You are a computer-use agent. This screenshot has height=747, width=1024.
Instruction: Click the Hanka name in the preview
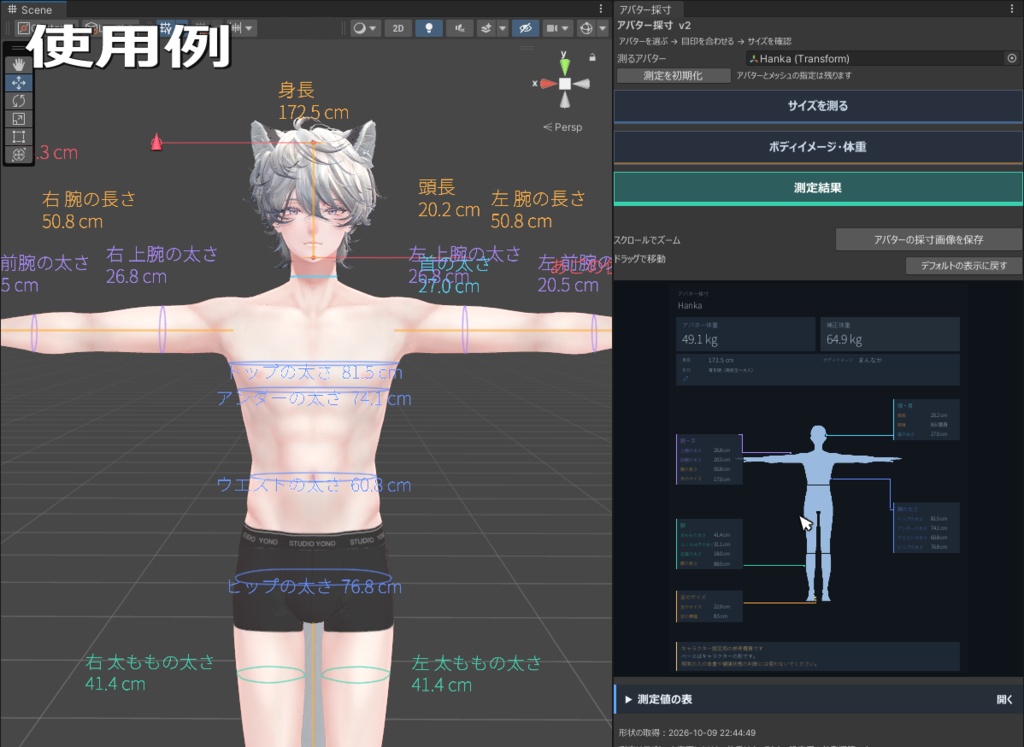coord(690,306)
